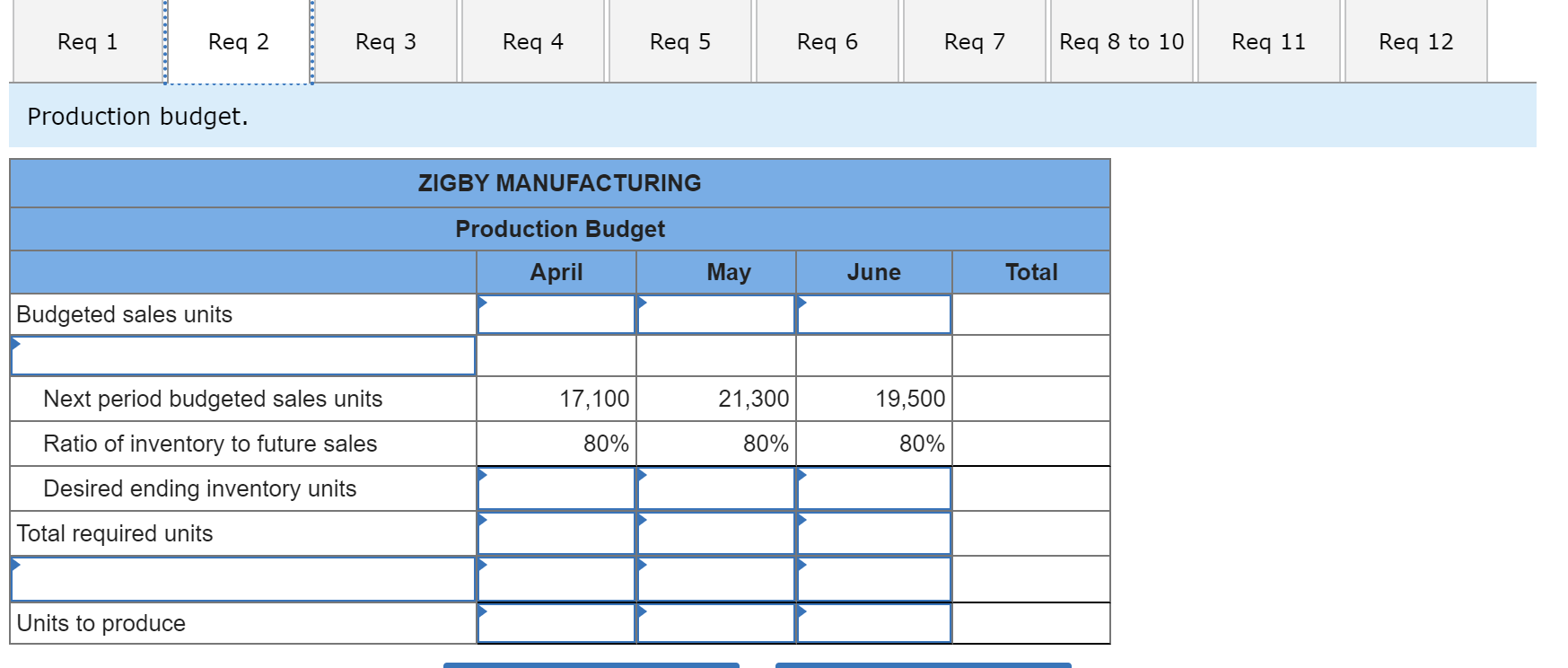
Task: Click the Next period budgeted sales units label
Action: point(213,399)
